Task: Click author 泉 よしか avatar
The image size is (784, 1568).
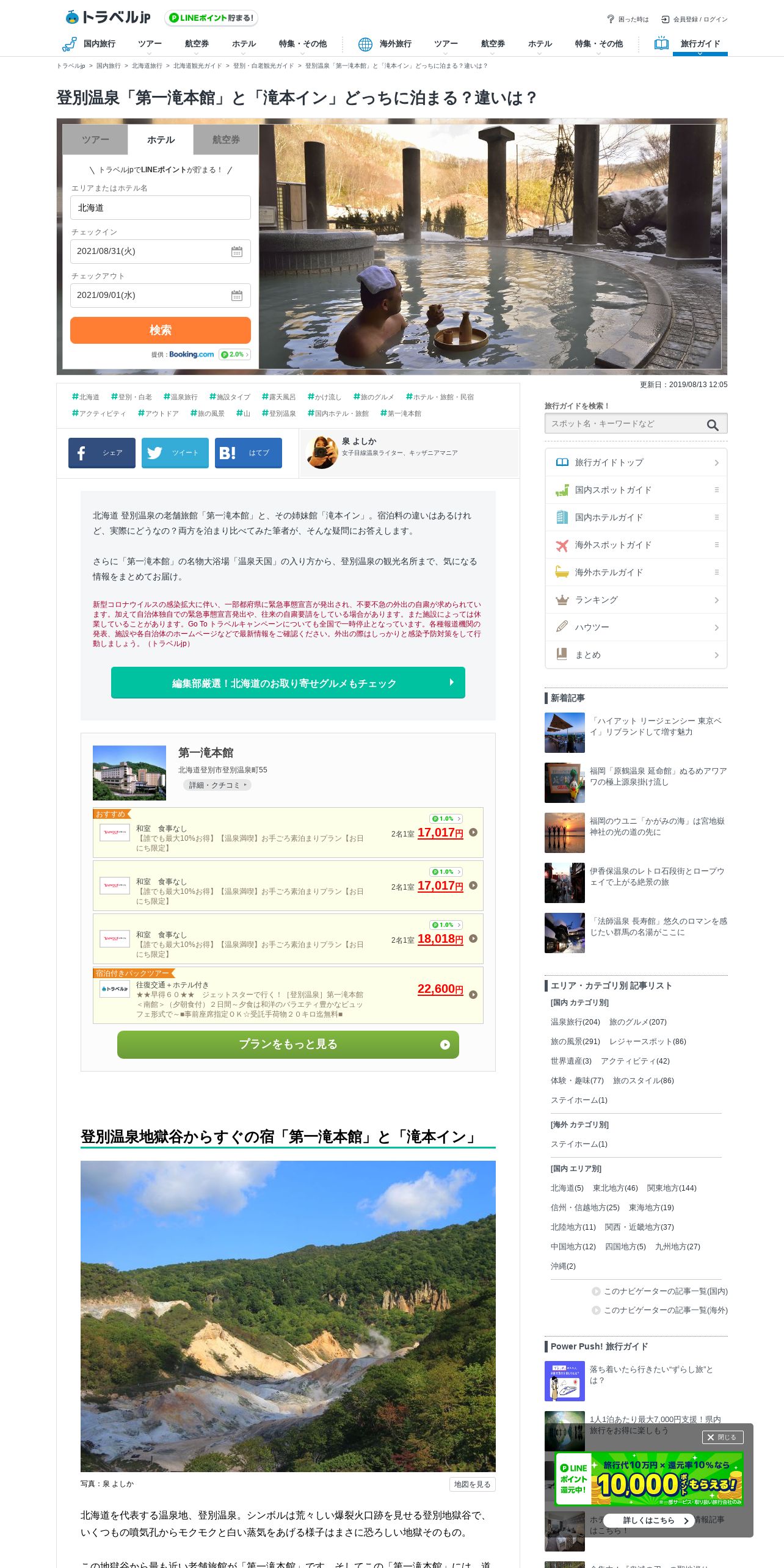Action: [322, 452]
